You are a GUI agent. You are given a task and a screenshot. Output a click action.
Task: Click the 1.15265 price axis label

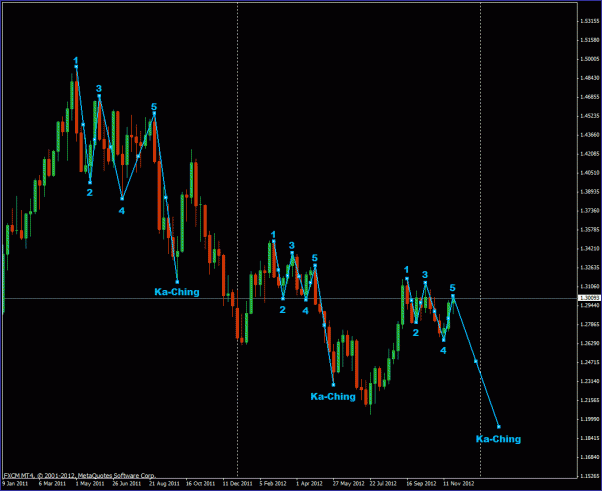(590, 476)
